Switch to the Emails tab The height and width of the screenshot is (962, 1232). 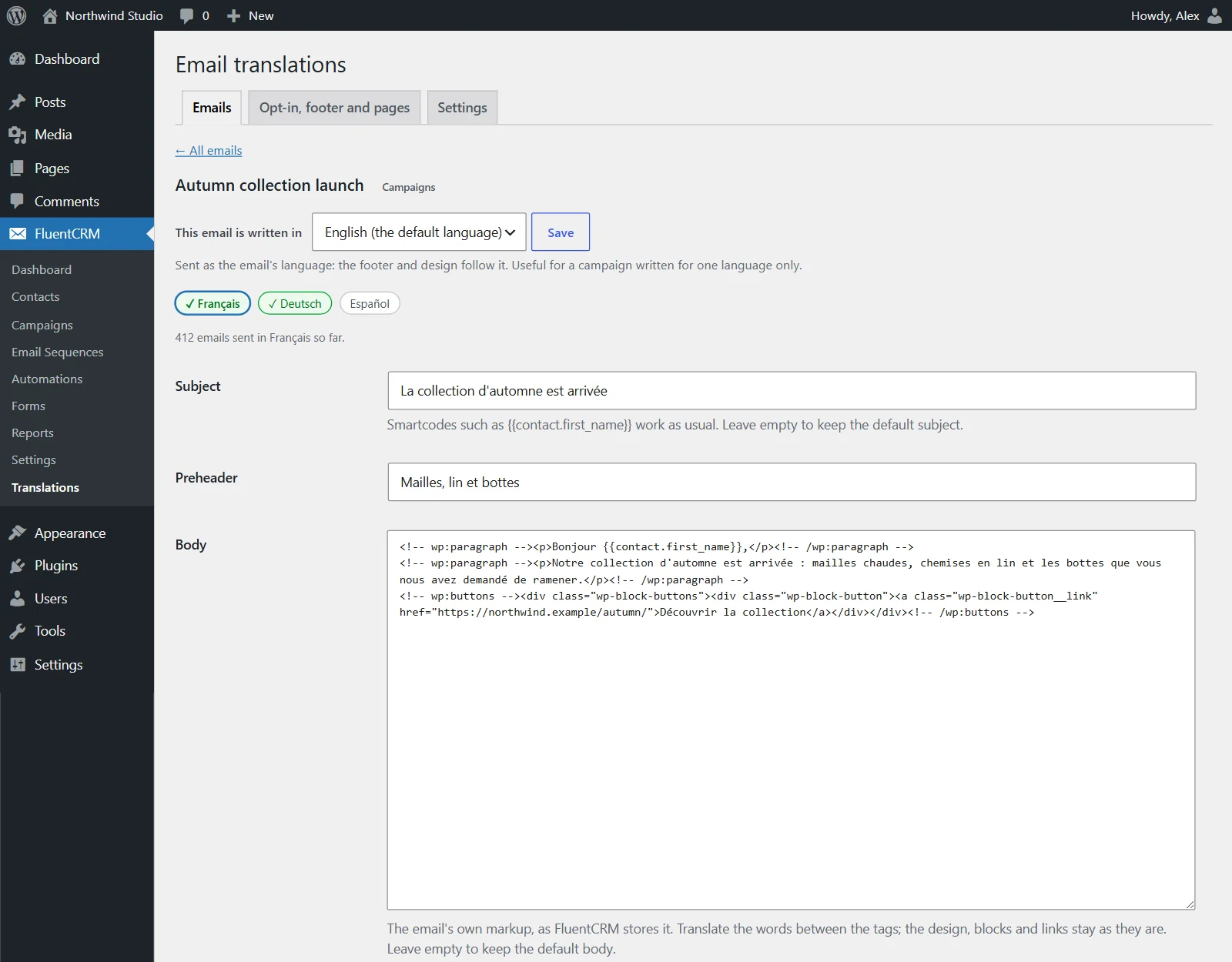coord(212,108)
